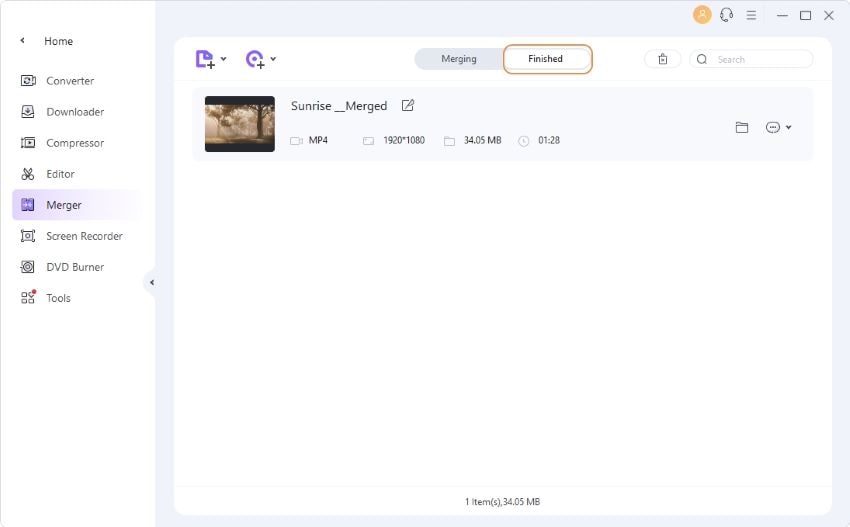Click the Screen Recorder sidebar icon
Viewport: 850px width, 527px height.
click(28, 236)
